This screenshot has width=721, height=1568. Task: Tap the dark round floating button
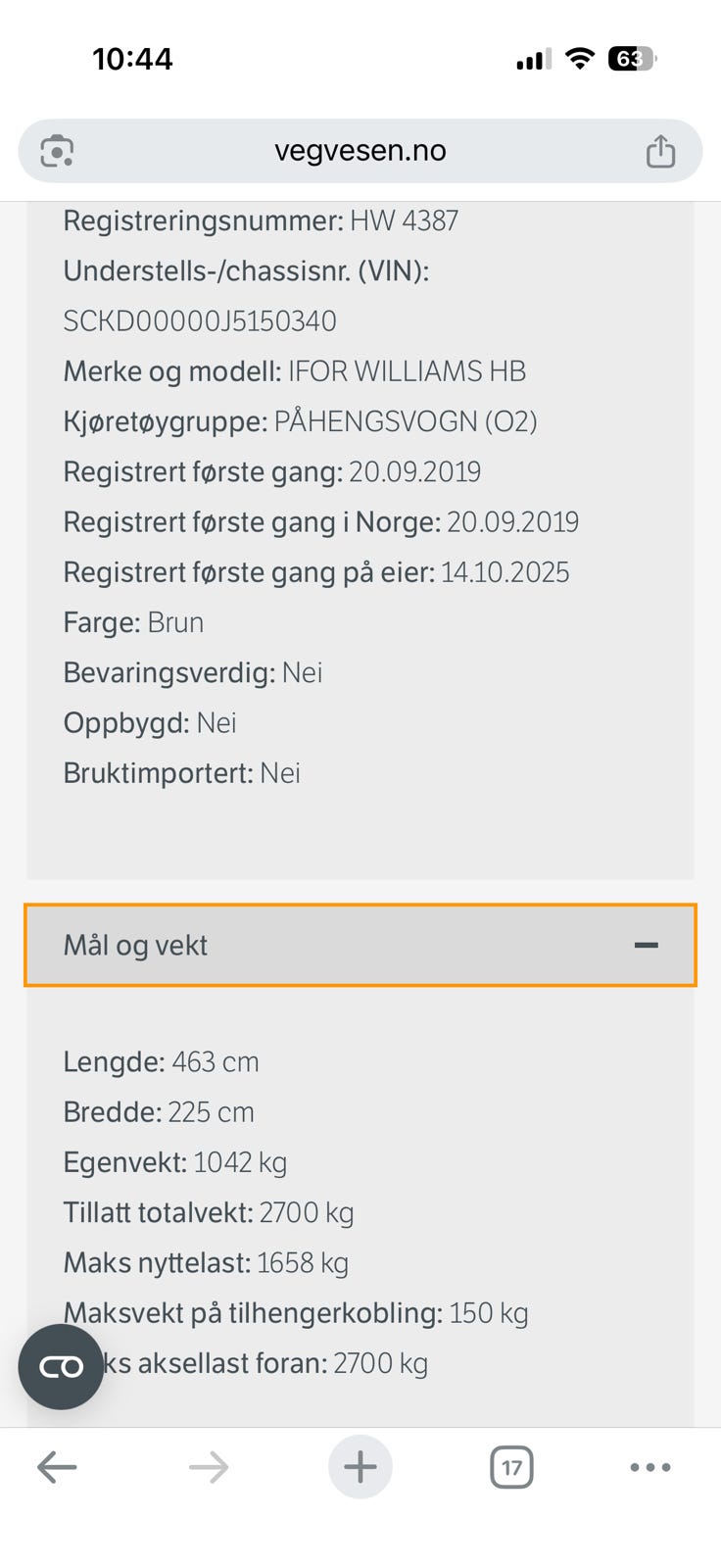tap(61, 1366)
